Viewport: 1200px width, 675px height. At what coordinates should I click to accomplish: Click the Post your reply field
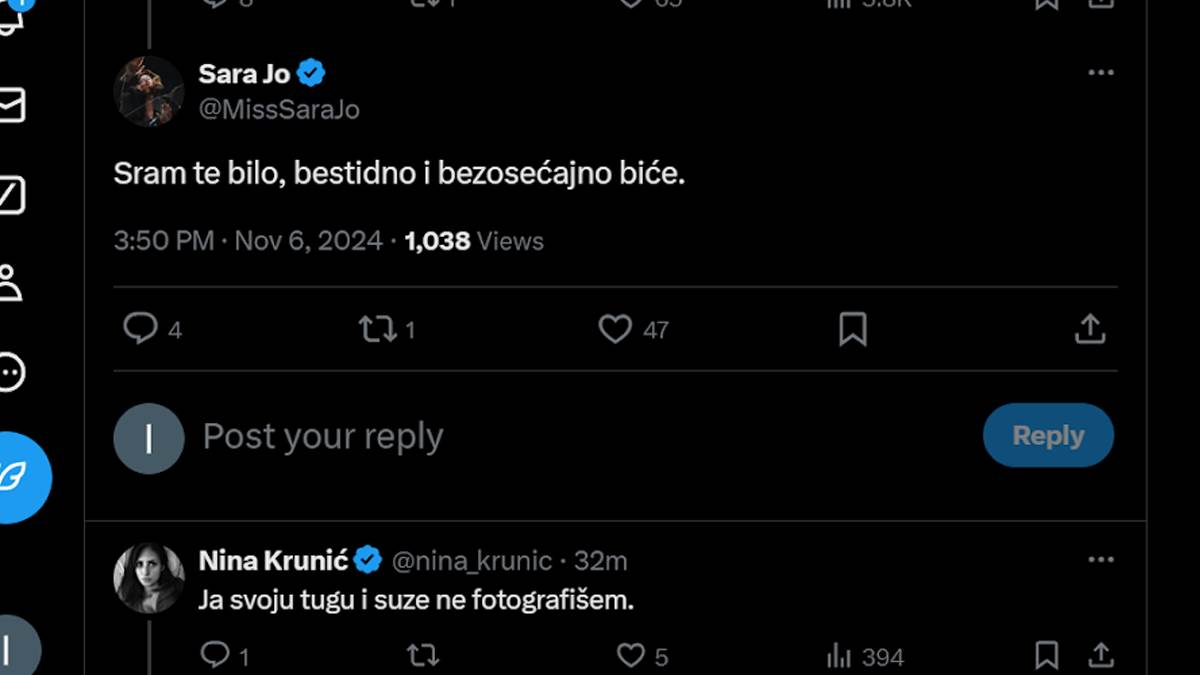coord(321,436)
